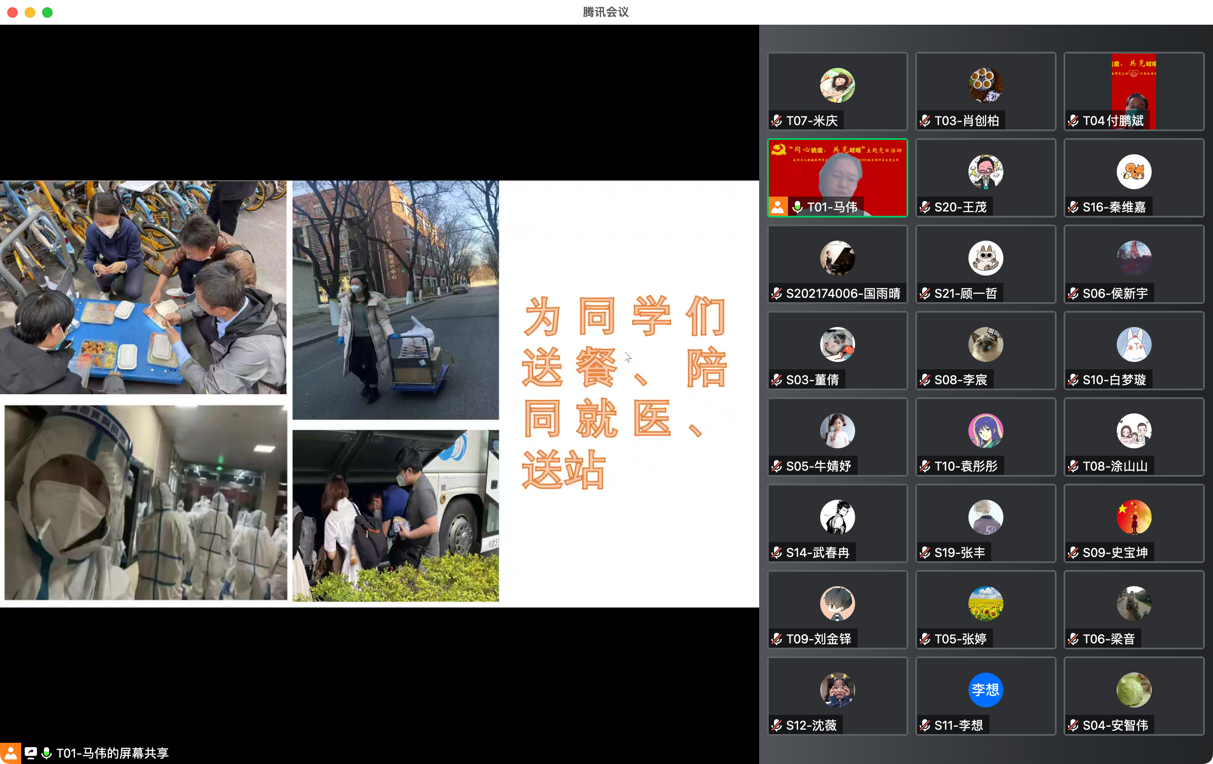The image size is (1213, 764).
Task: Click green microphone icon beside T01-马伟的屏幕共享
Action: [46, 753]
